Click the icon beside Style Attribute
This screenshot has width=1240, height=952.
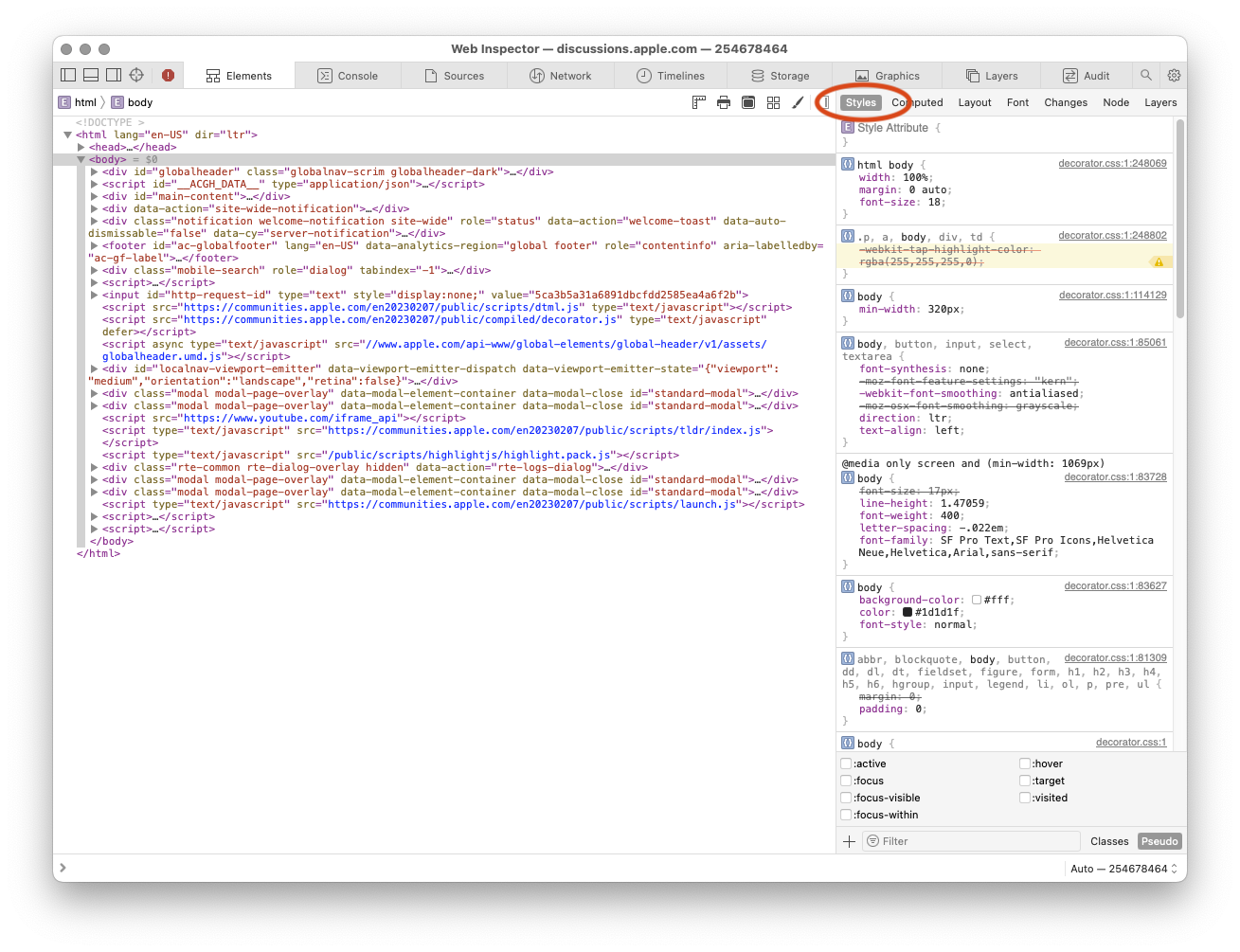tap(848, 127)
